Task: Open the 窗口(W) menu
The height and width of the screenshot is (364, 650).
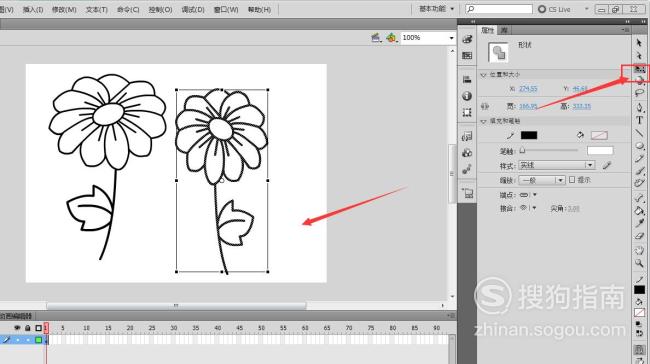Action: 226,9
